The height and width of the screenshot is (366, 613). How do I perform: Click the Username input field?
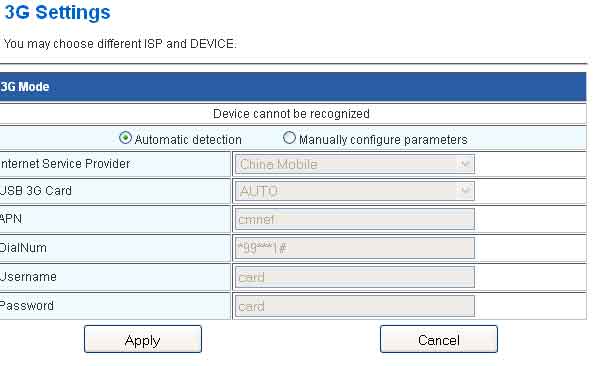[355, 277]
